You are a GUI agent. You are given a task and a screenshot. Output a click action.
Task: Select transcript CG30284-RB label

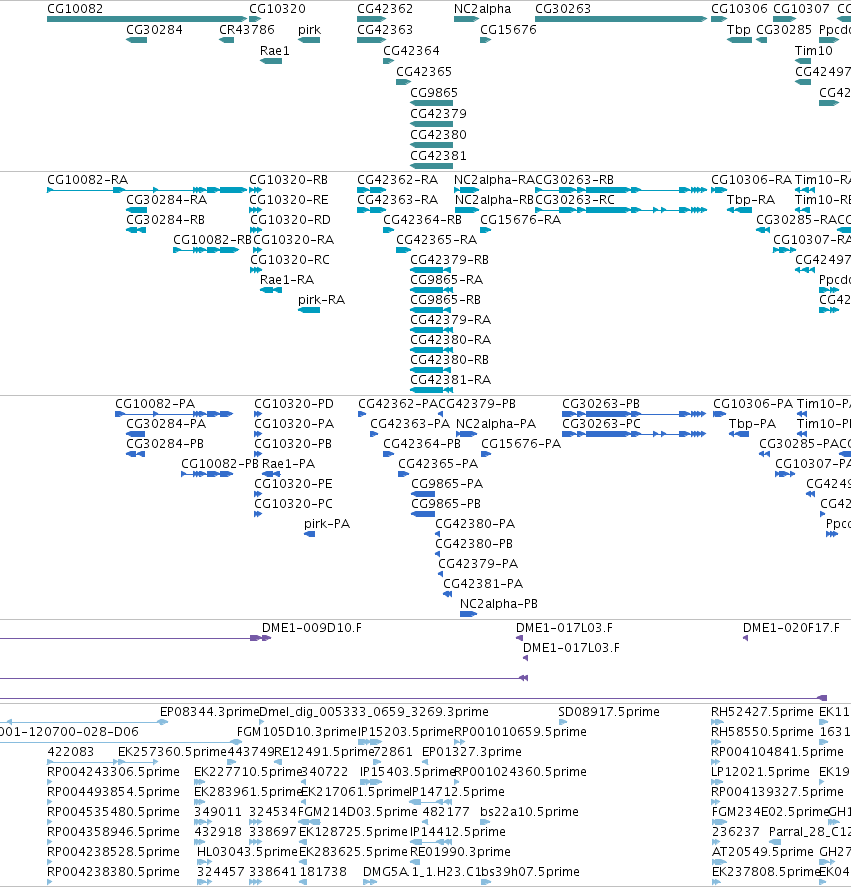pyautogui.click(x=166, y=219)
